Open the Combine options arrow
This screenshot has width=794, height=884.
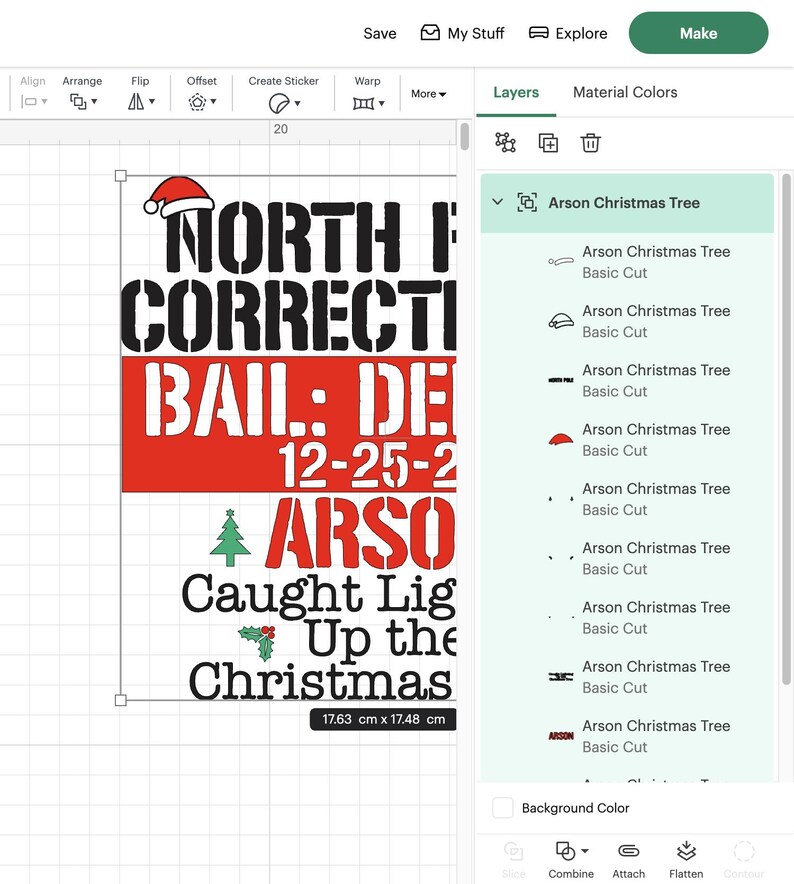pyautogui.click(x=585, y=851)
